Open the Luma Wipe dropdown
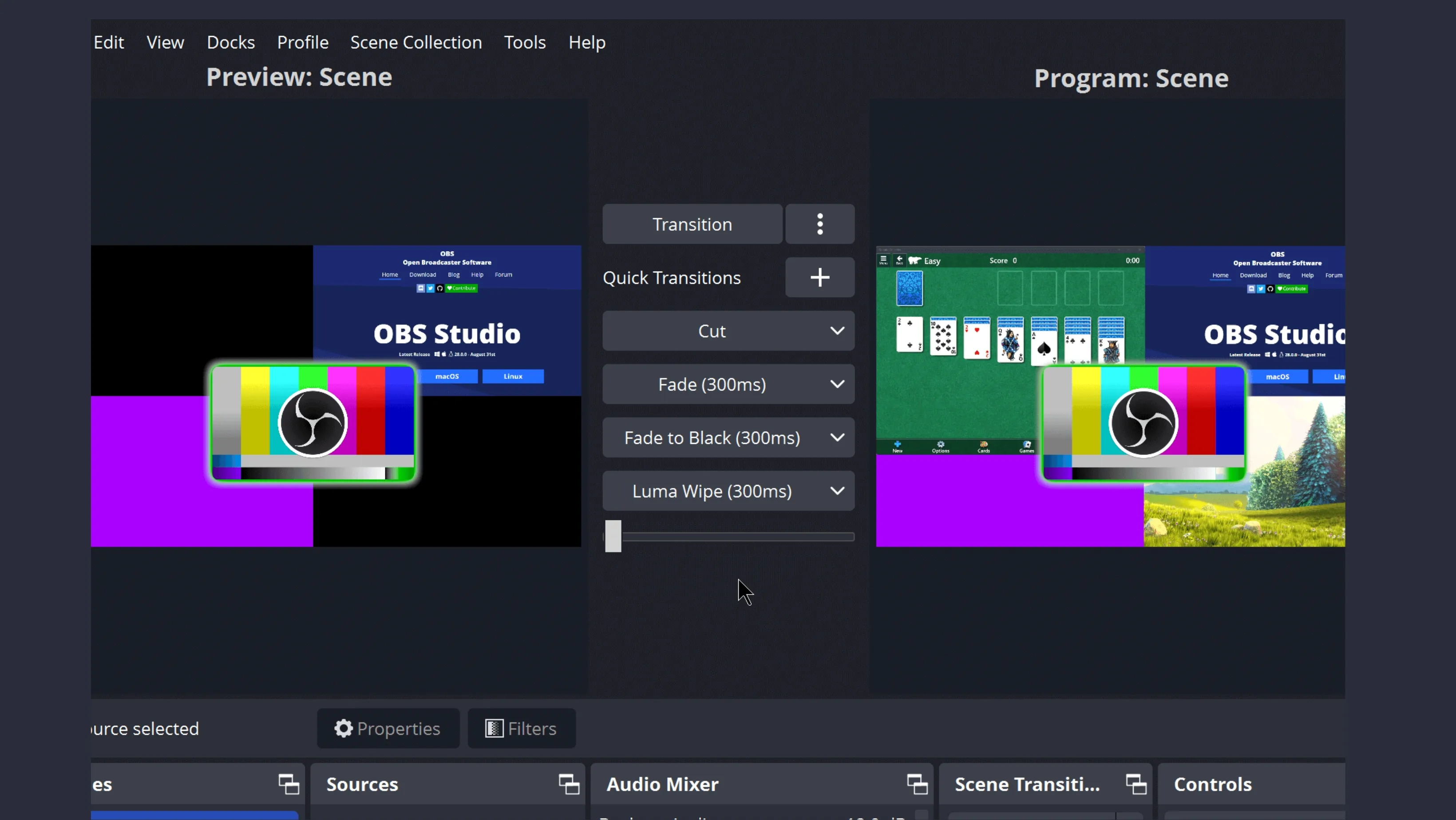The height and width of the screenshot is (820, 1456). point(838,490)
